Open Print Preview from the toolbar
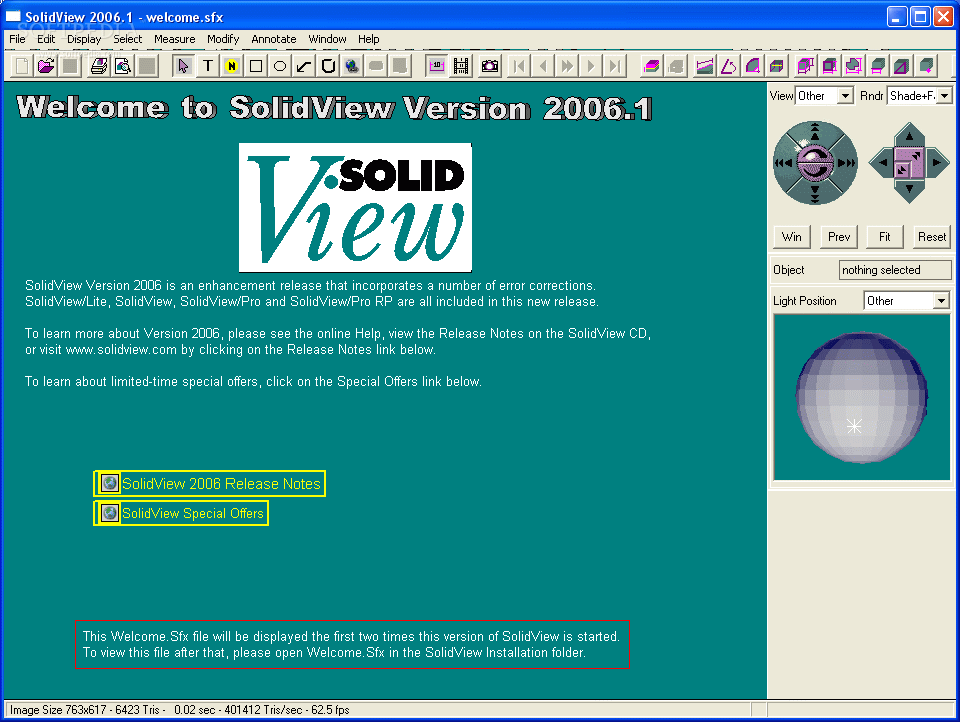This screenshot has width=960, height=722. (x=122, y=66)
